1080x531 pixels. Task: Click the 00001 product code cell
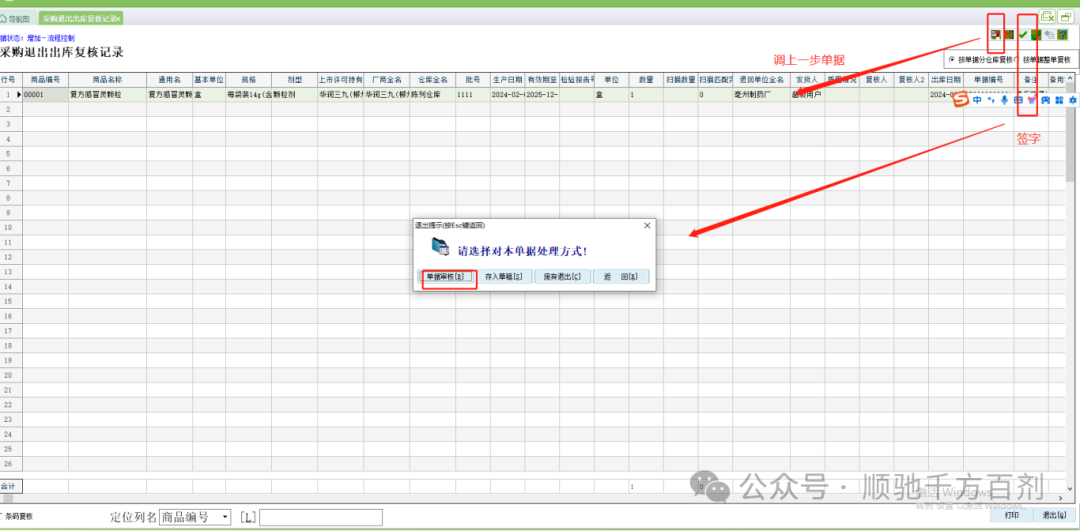45,95
